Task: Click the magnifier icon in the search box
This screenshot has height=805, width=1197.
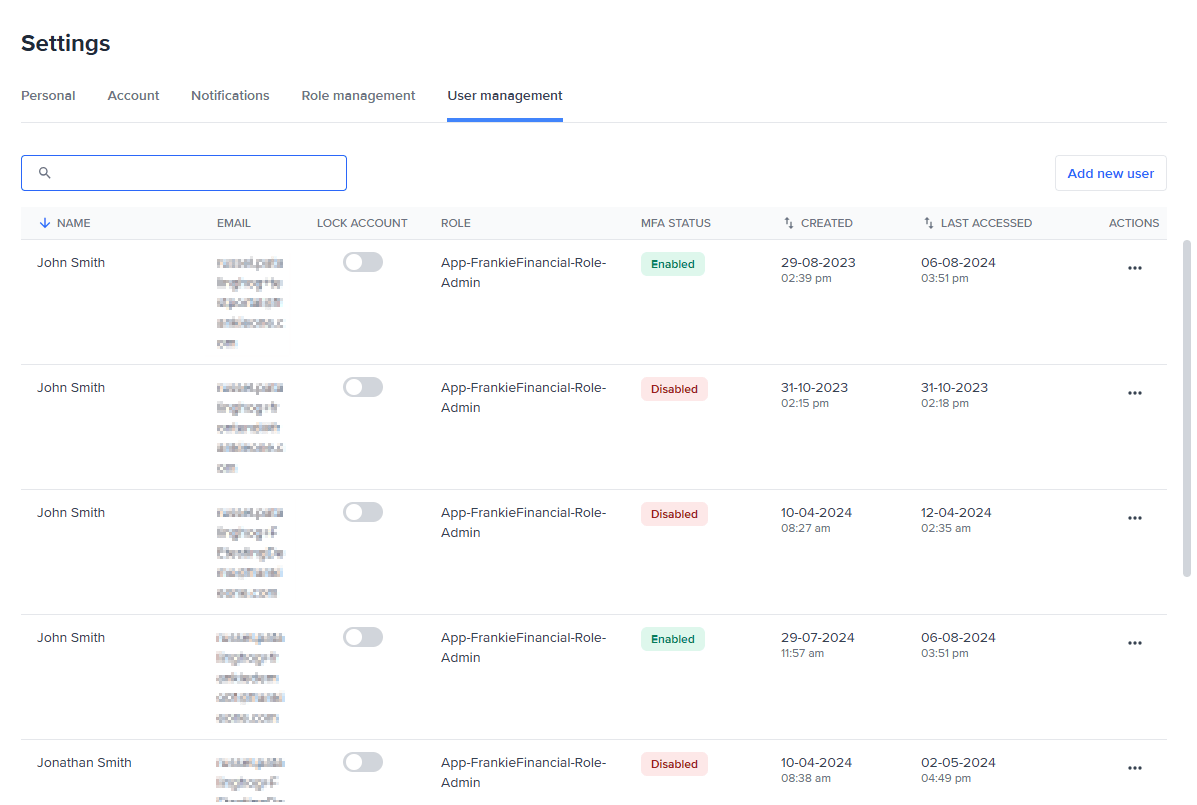Action: coord(44,172)
